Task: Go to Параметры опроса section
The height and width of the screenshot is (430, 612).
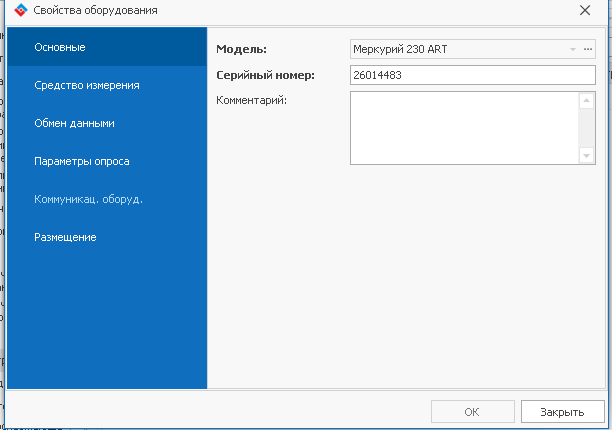Action: click(x=107, y=161)
